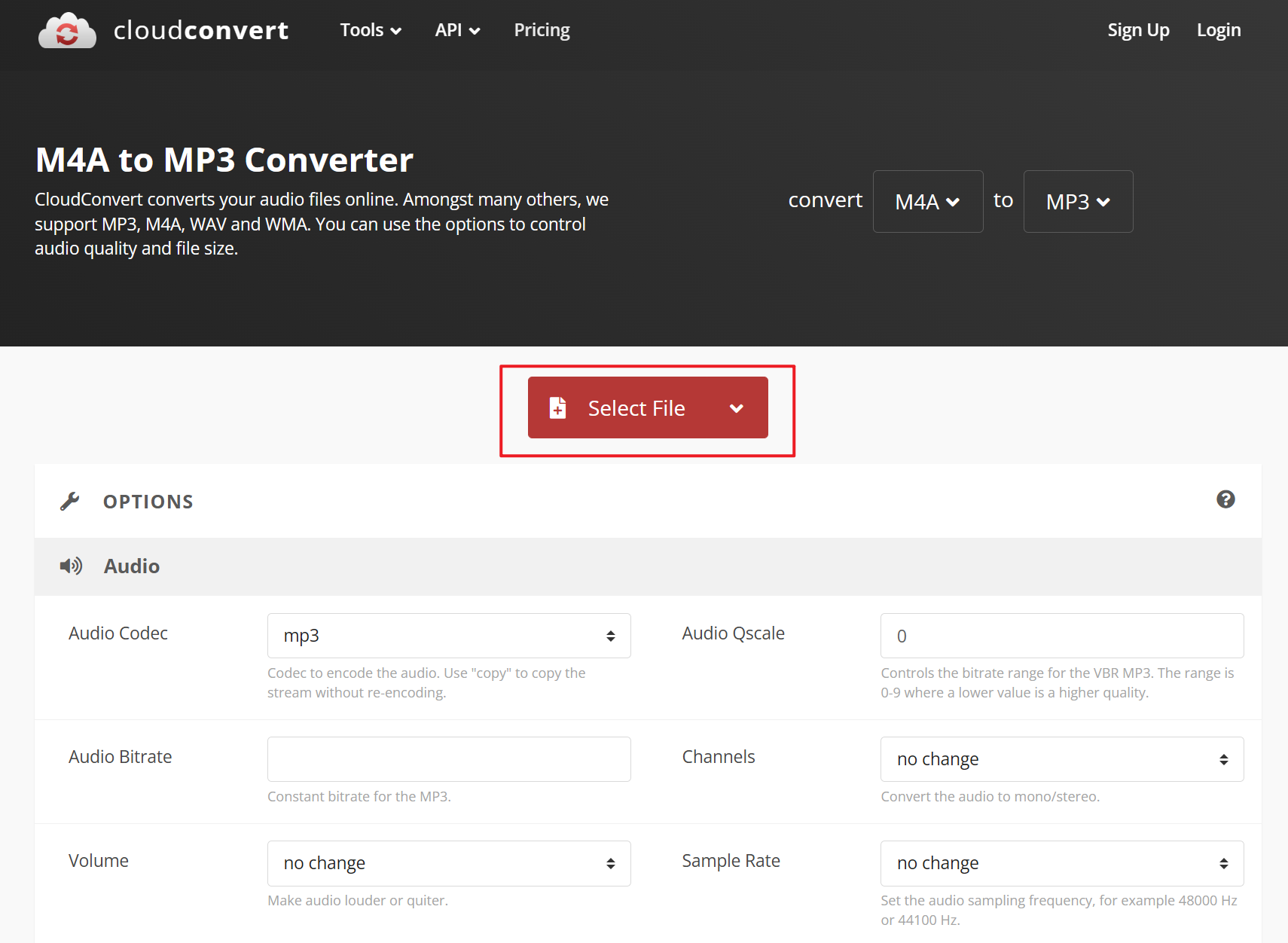The image size is (1288, 943).
Task: Open the API menu
Action: tap(456, 30)
